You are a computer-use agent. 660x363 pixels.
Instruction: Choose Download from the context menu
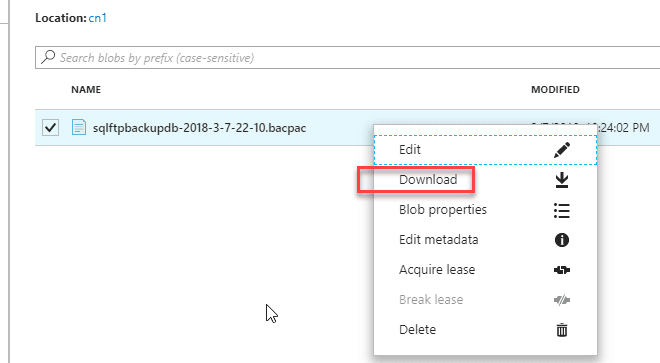[485, 180]
